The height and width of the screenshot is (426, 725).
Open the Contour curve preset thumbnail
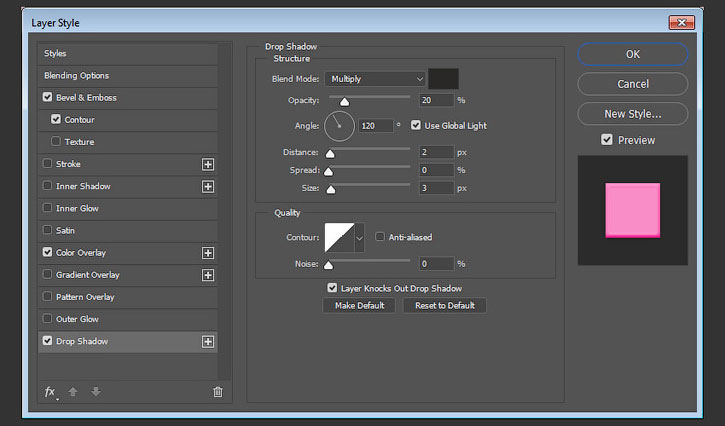click(x=338, y=238)
